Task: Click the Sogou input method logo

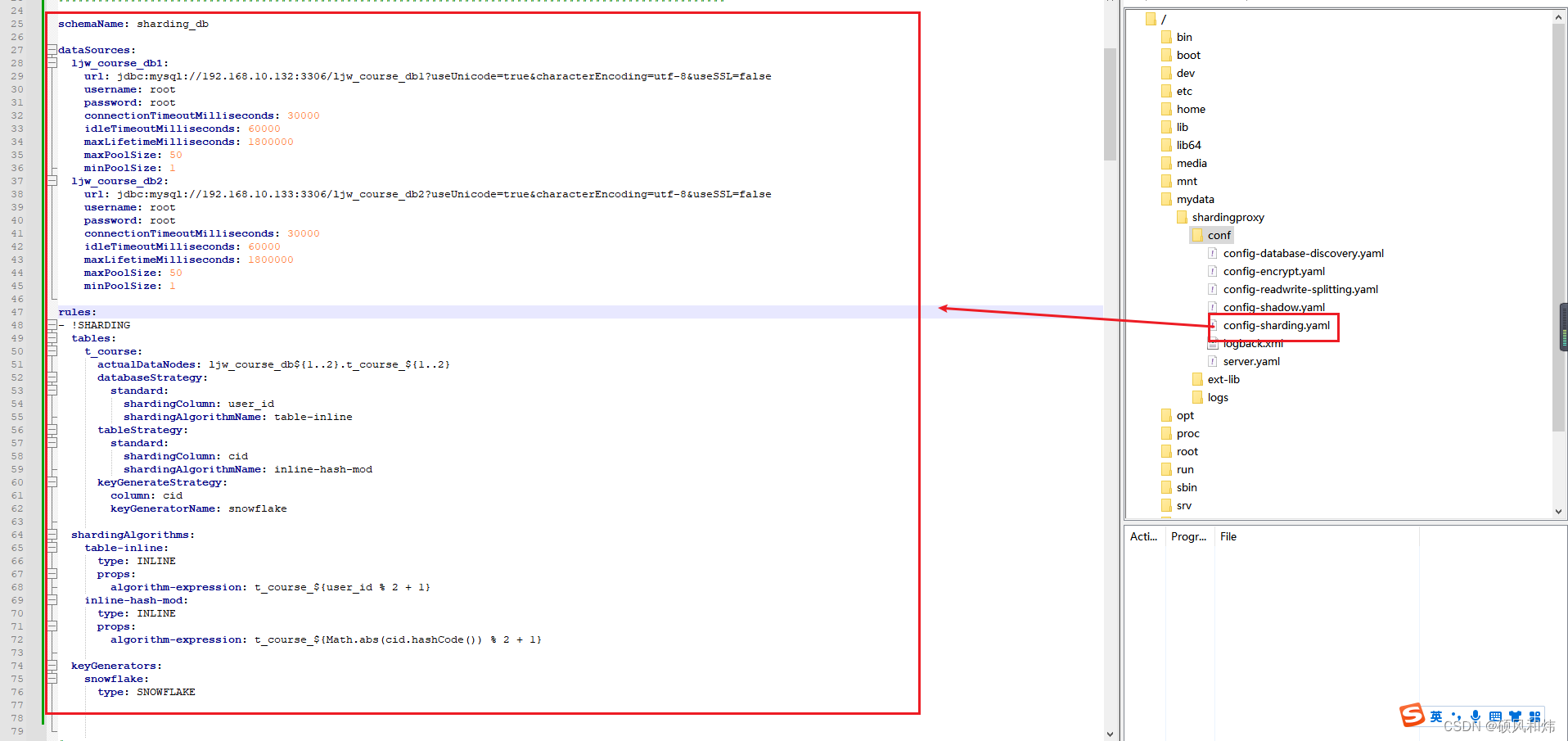Action: coord(1412,715)
